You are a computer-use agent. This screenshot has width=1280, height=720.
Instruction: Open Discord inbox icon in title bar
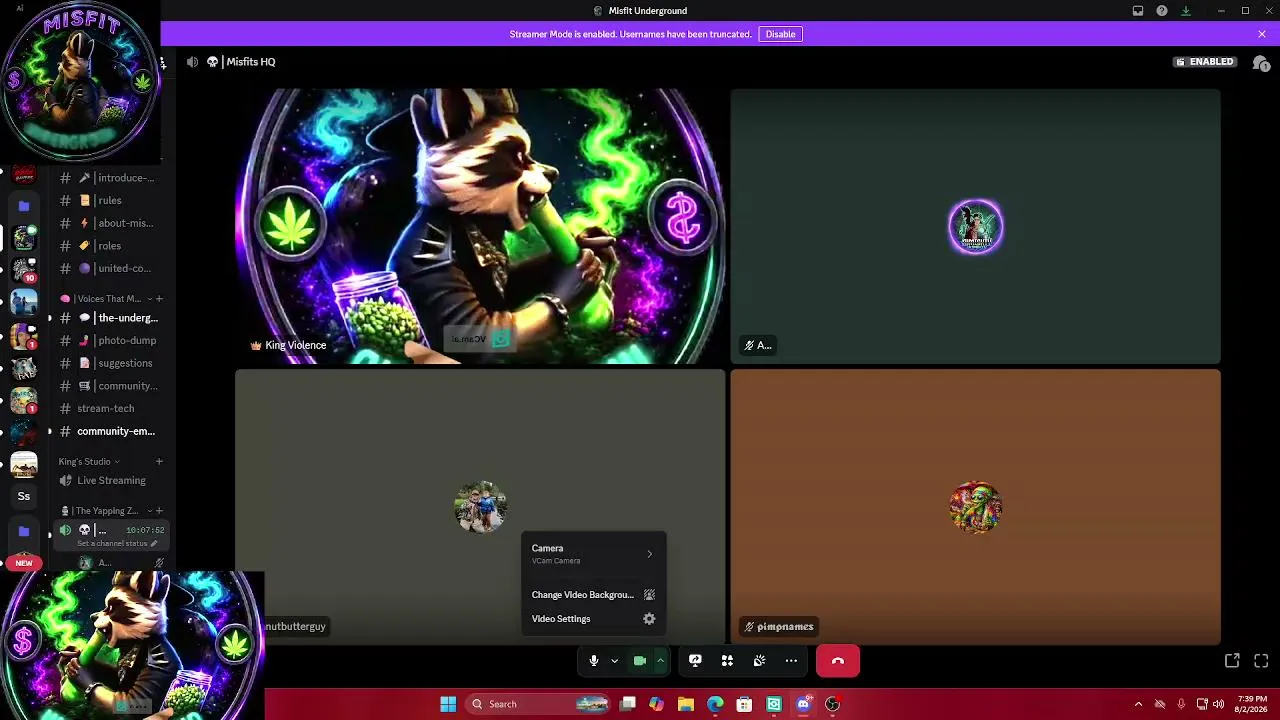click(x=1138, y=11)
